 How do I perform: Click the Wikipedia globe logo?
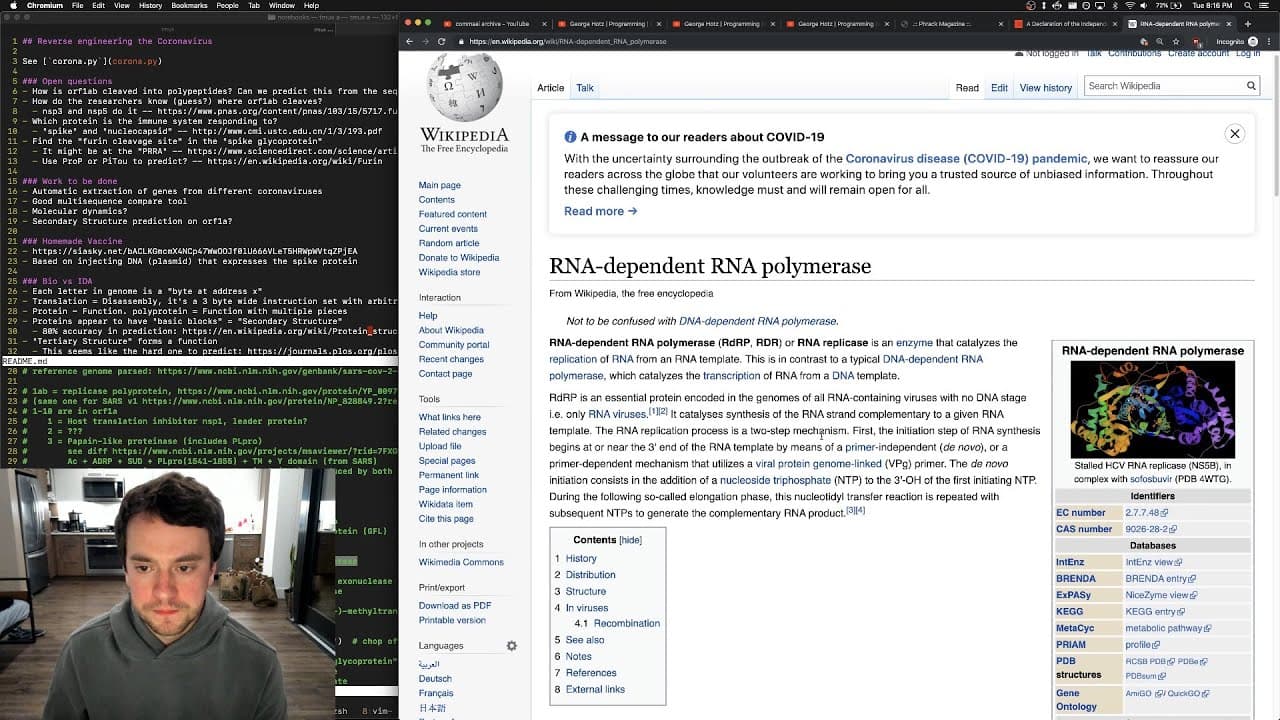(x=464, y=87)
